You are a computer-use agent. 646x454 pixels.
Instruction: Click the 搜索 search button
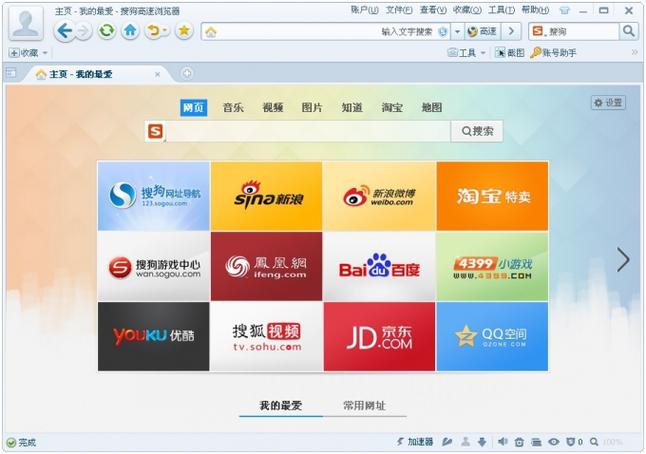tap(477, 131)
